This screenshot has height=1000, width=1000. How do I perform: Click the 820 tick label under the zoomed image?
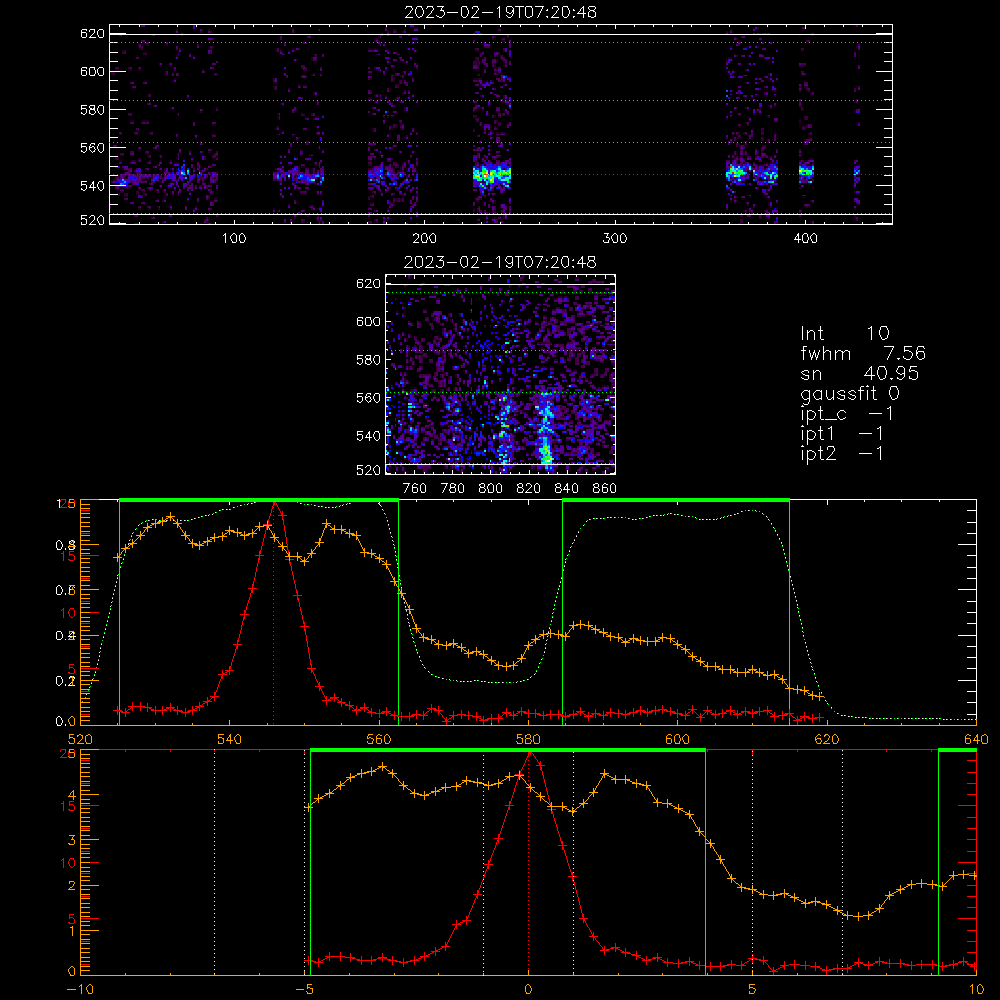(529, 489)
